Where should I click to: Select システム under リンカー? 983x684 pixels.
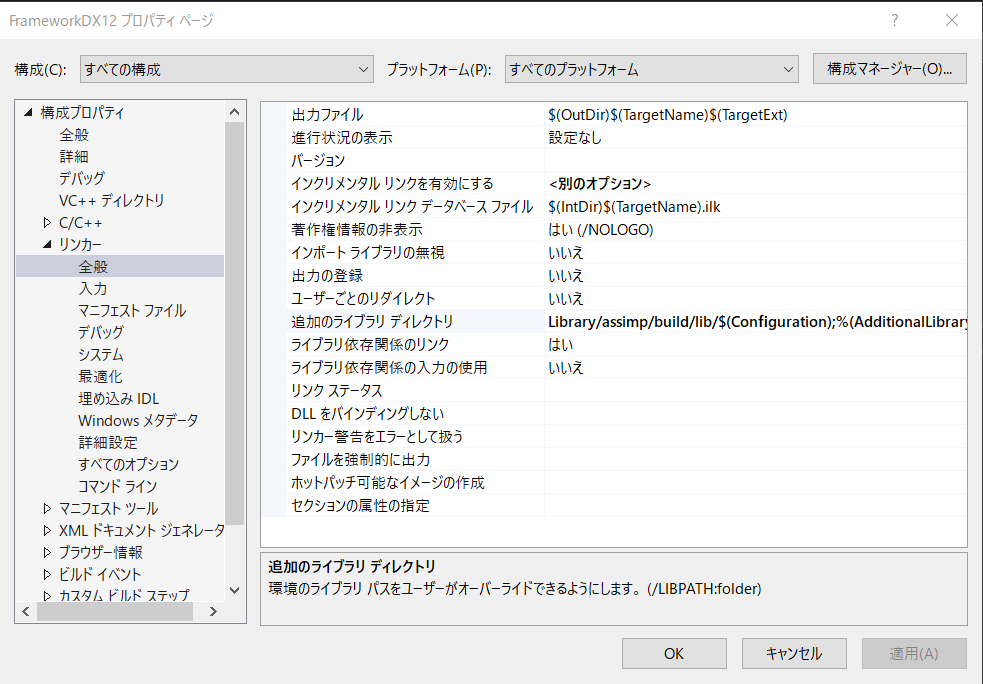(x=100, y=354)
